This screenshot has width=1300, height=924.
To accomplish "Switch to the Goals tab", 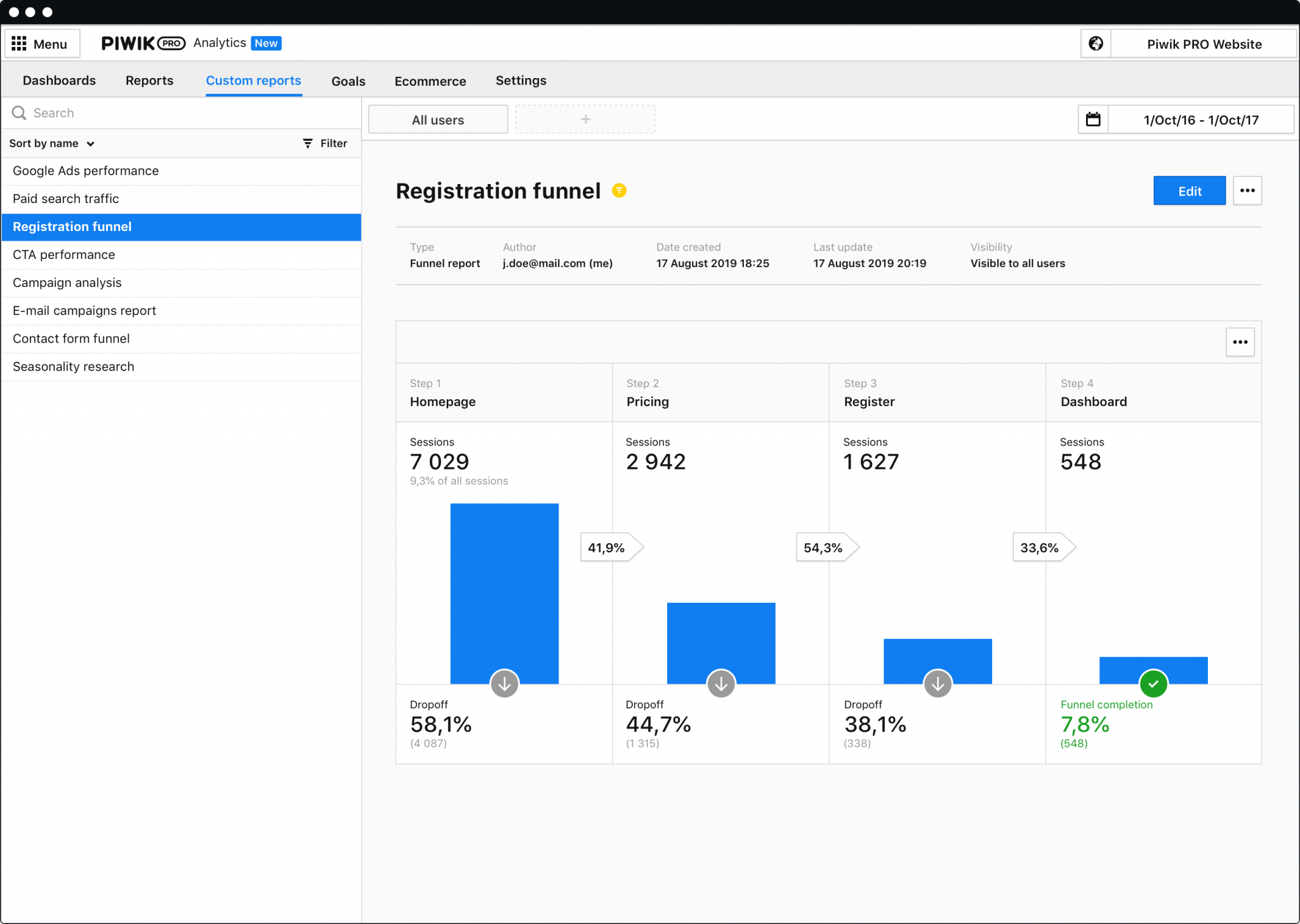I will coord(348,81).
